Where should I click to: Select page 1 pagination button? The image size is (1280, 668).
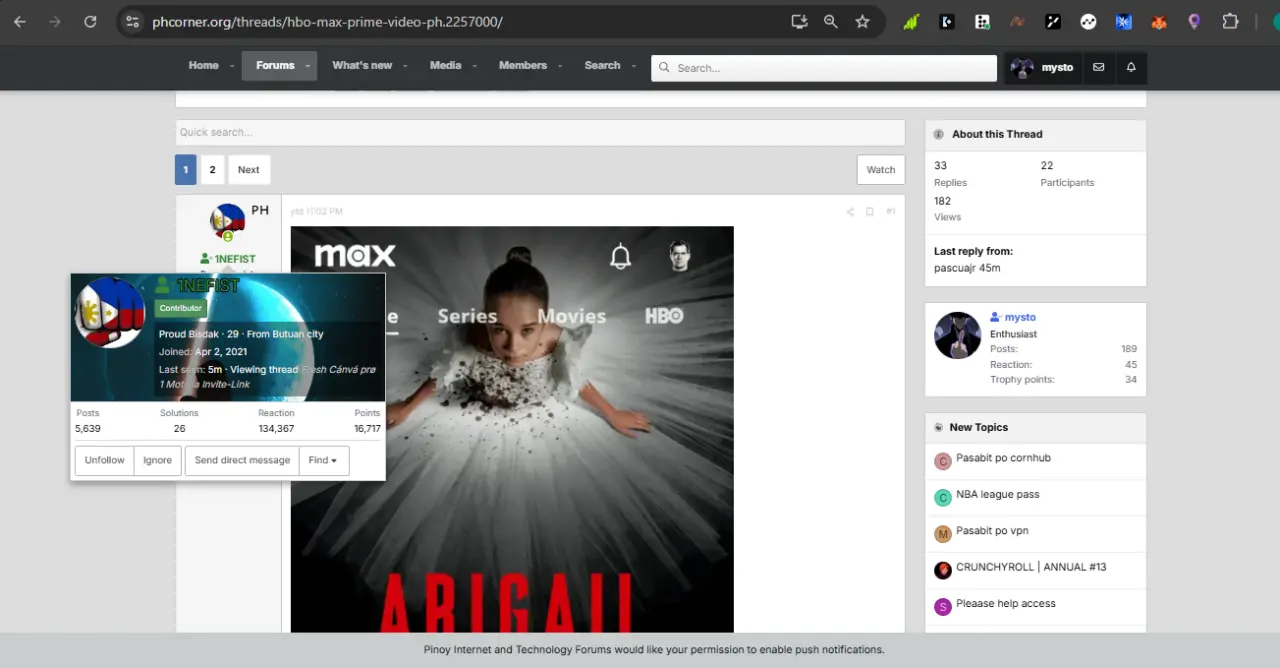185,170
